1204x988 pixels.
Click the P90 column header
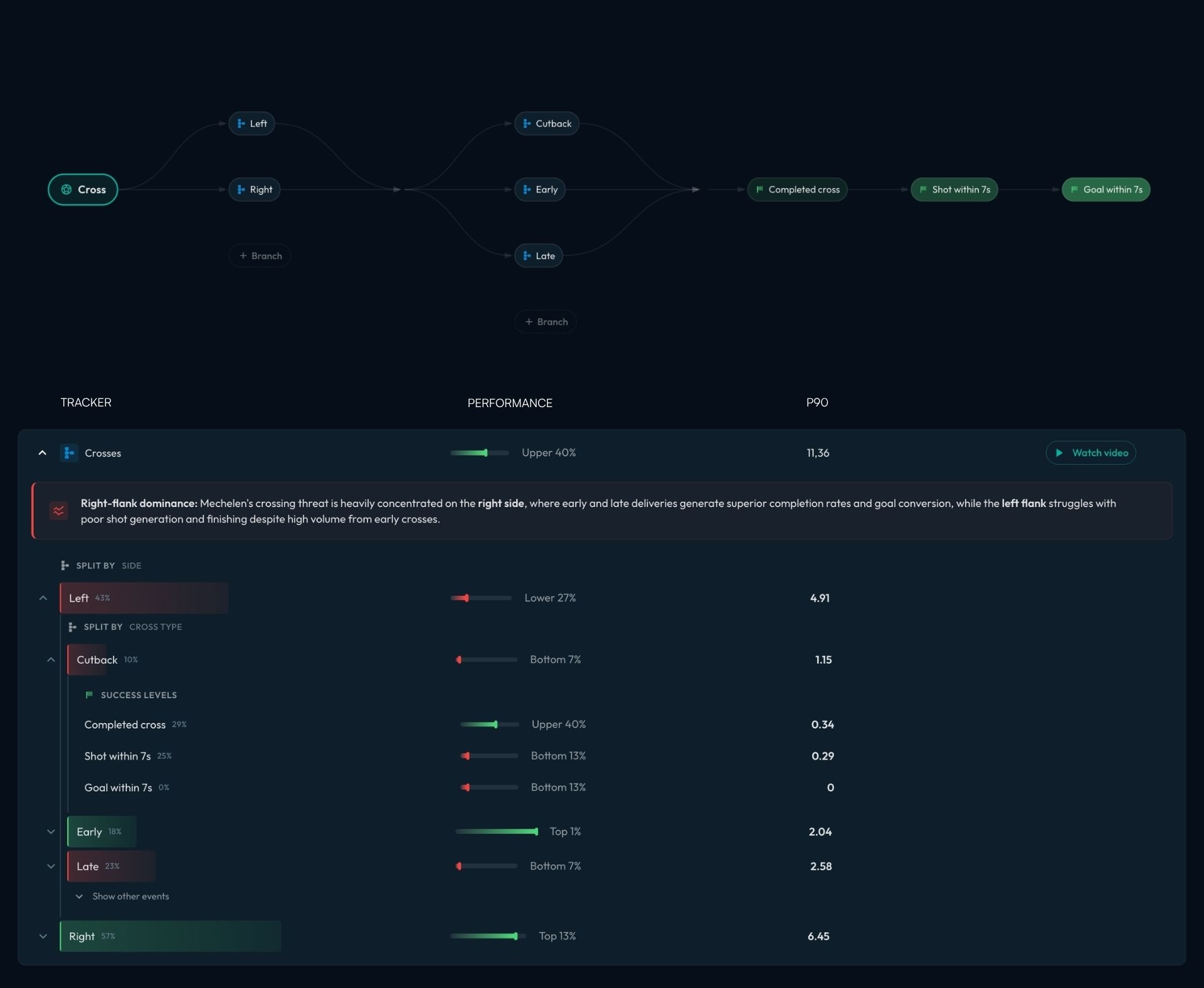coord(817,403)
